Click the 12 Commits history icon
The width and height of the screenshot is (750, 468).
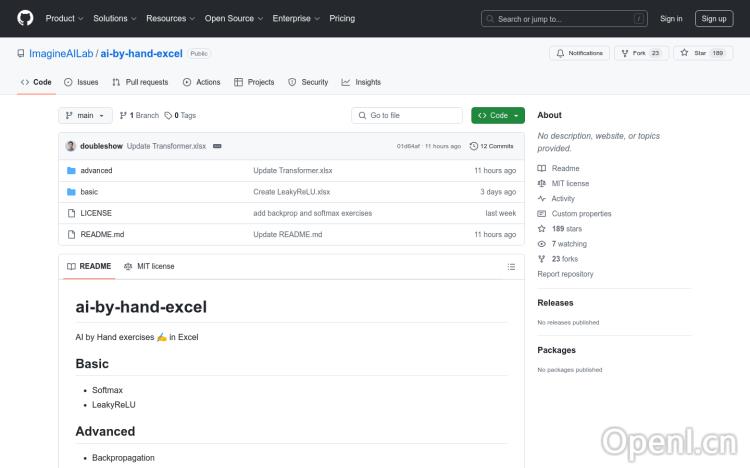[x=473, y=146]
